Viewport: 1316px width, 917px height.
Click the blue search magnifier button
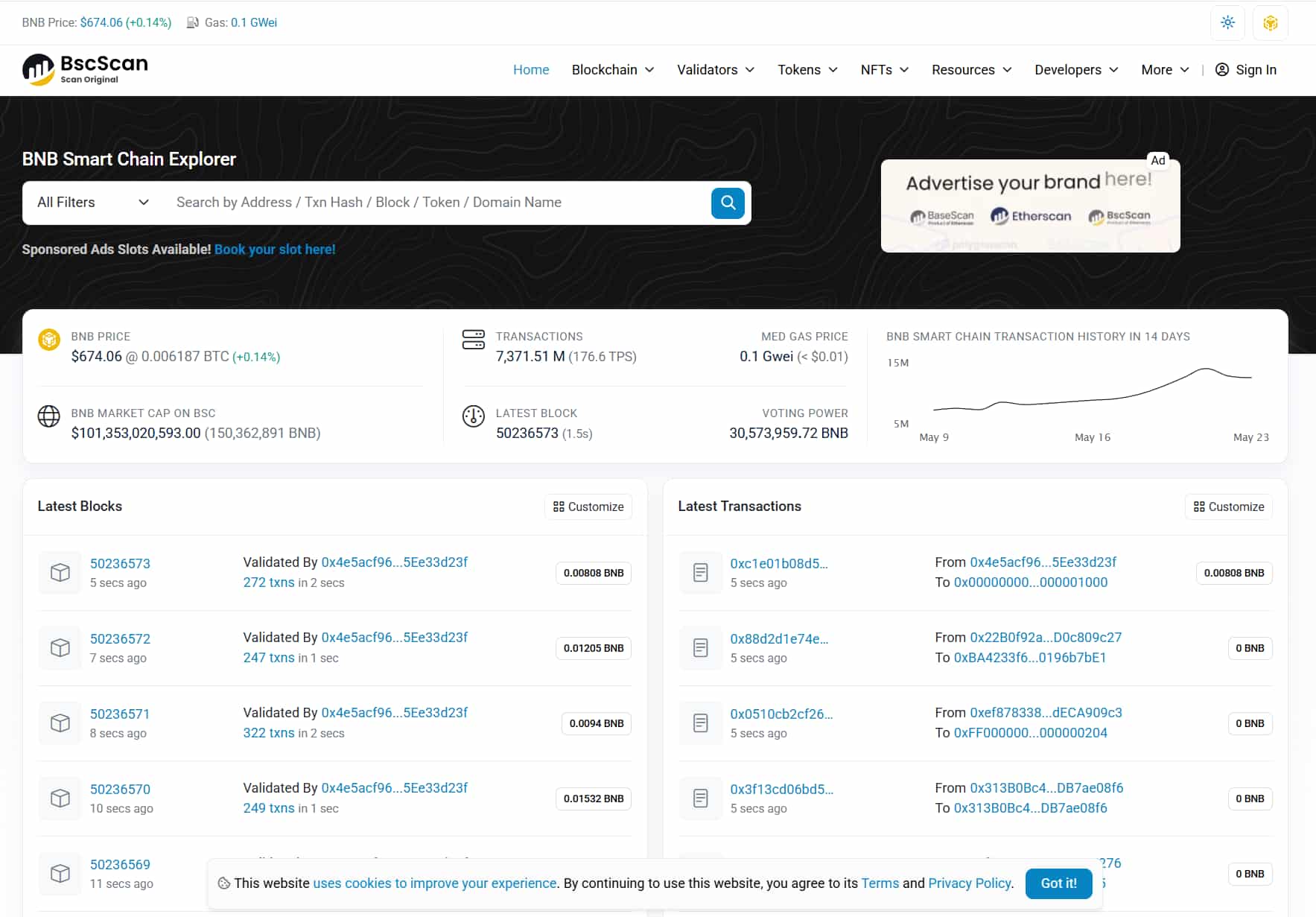(x=728, y=203)
